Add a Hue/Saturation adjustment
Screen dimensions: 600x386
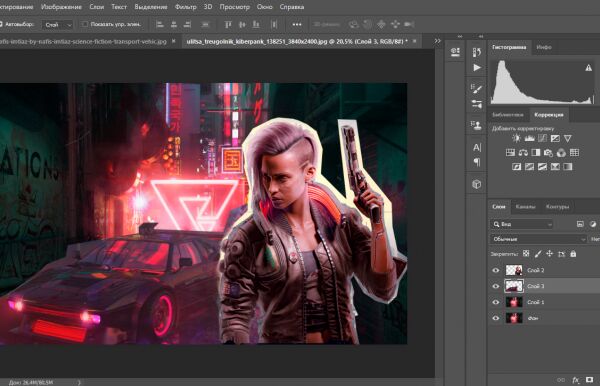[x=510, y=153]
